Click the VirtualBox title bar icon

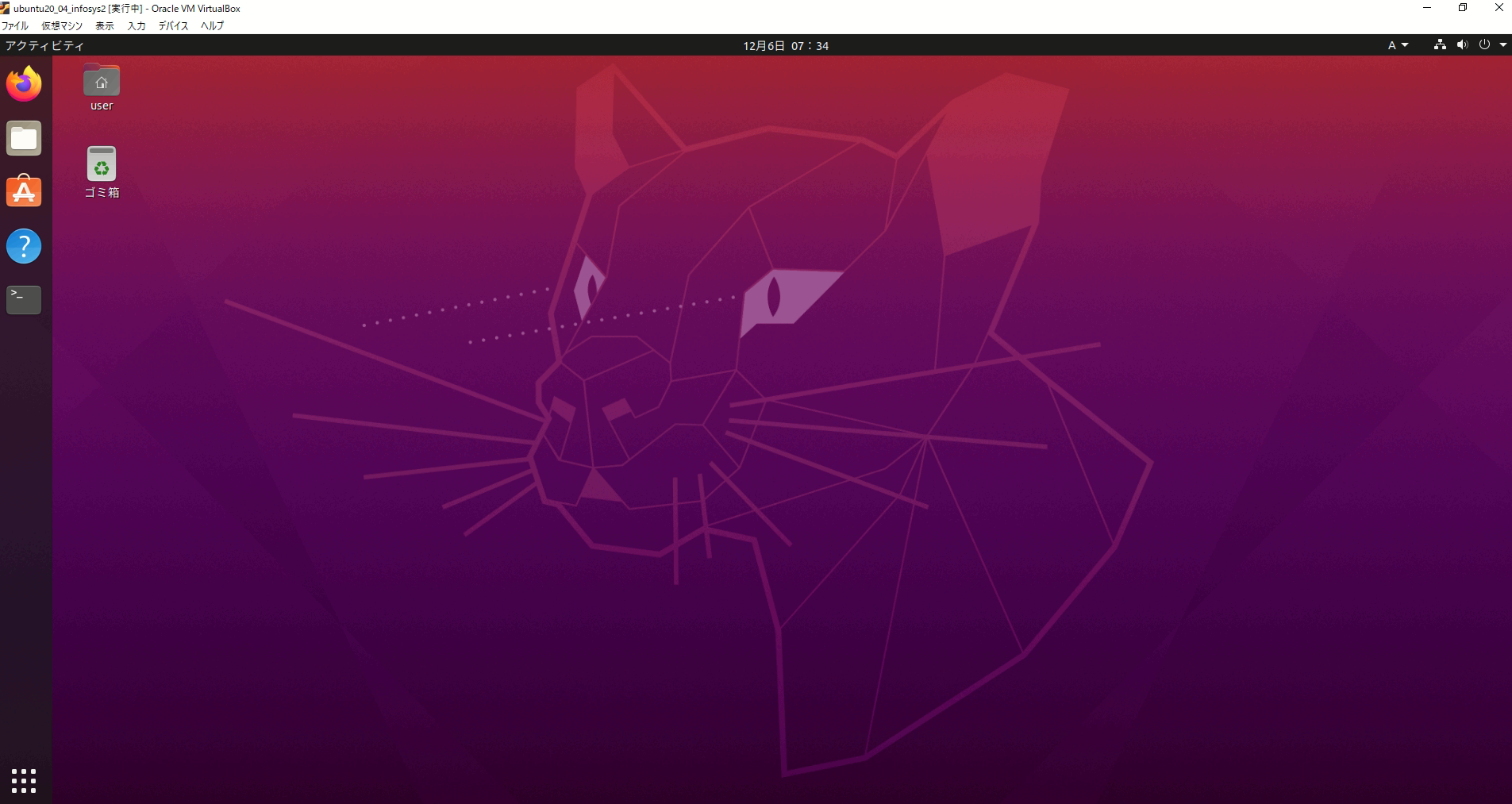(x=6, y=8)
